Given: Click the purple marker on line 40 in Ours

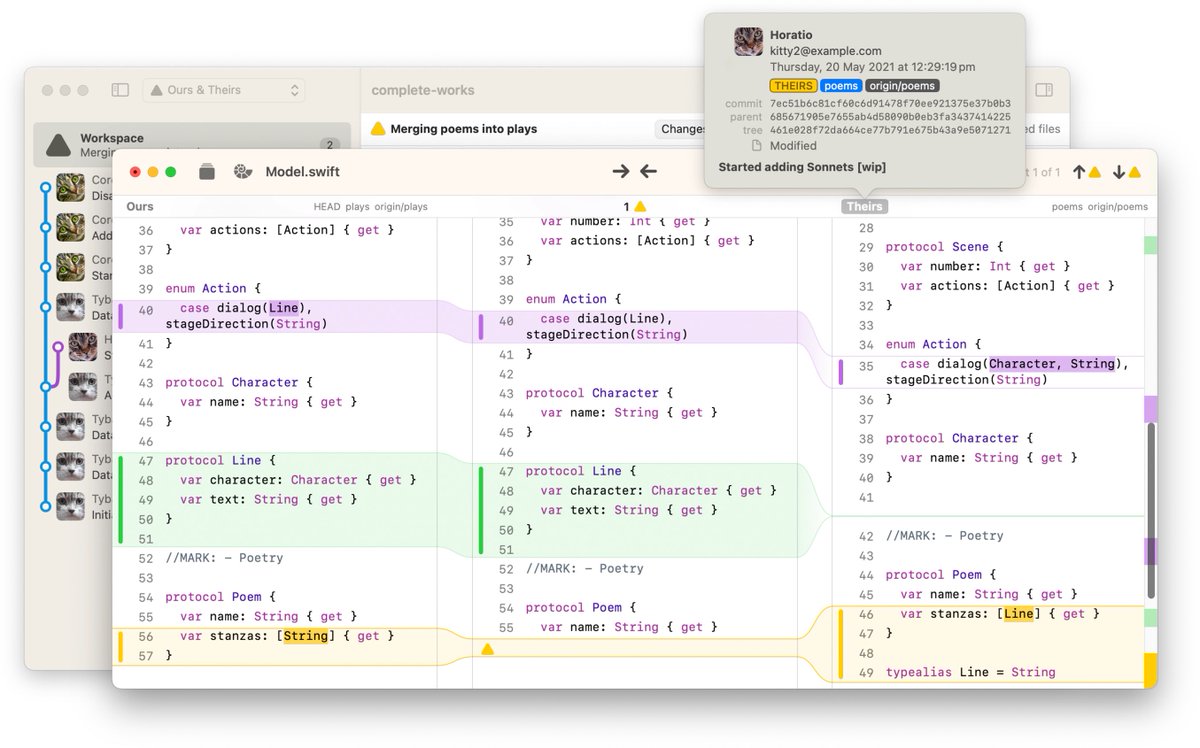Looking at the screenshot, I should point(121,316).
